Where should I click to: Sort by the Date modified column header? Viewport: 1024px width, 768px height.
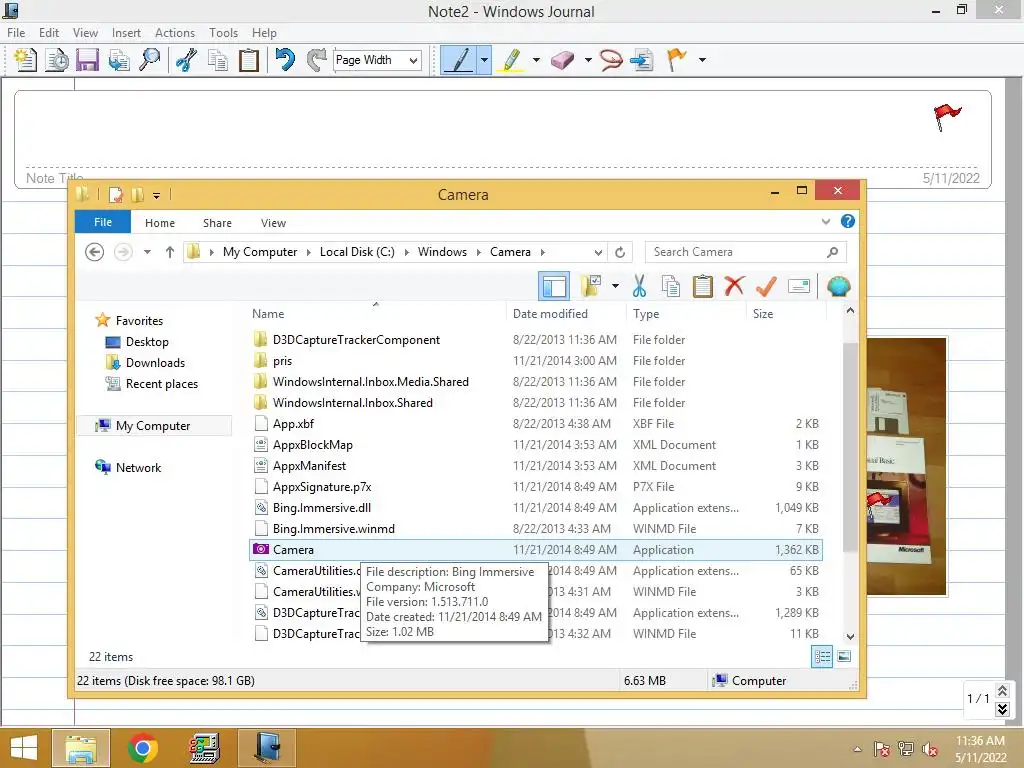551,314
